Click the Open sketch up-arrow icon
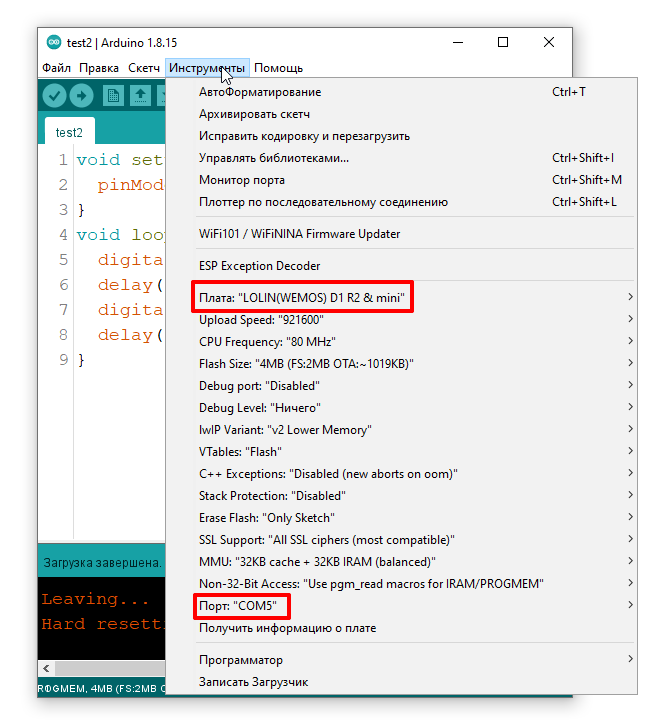Screen dimensions: 665x727 pos(140,96)
